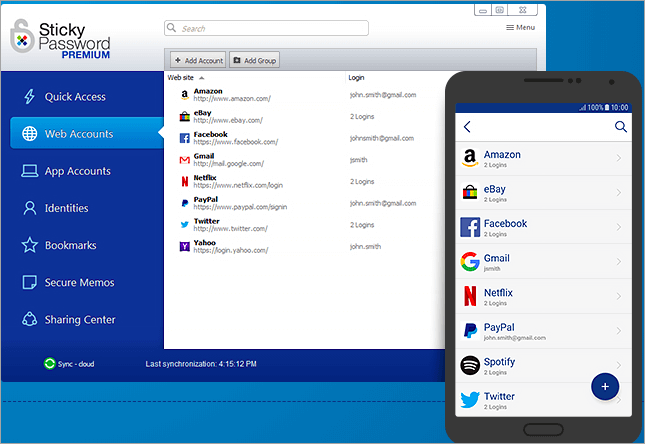Screen dimensions: 645x444
Task: Expand the PayPal entry chevron on phone
Action: pos(619,330)
